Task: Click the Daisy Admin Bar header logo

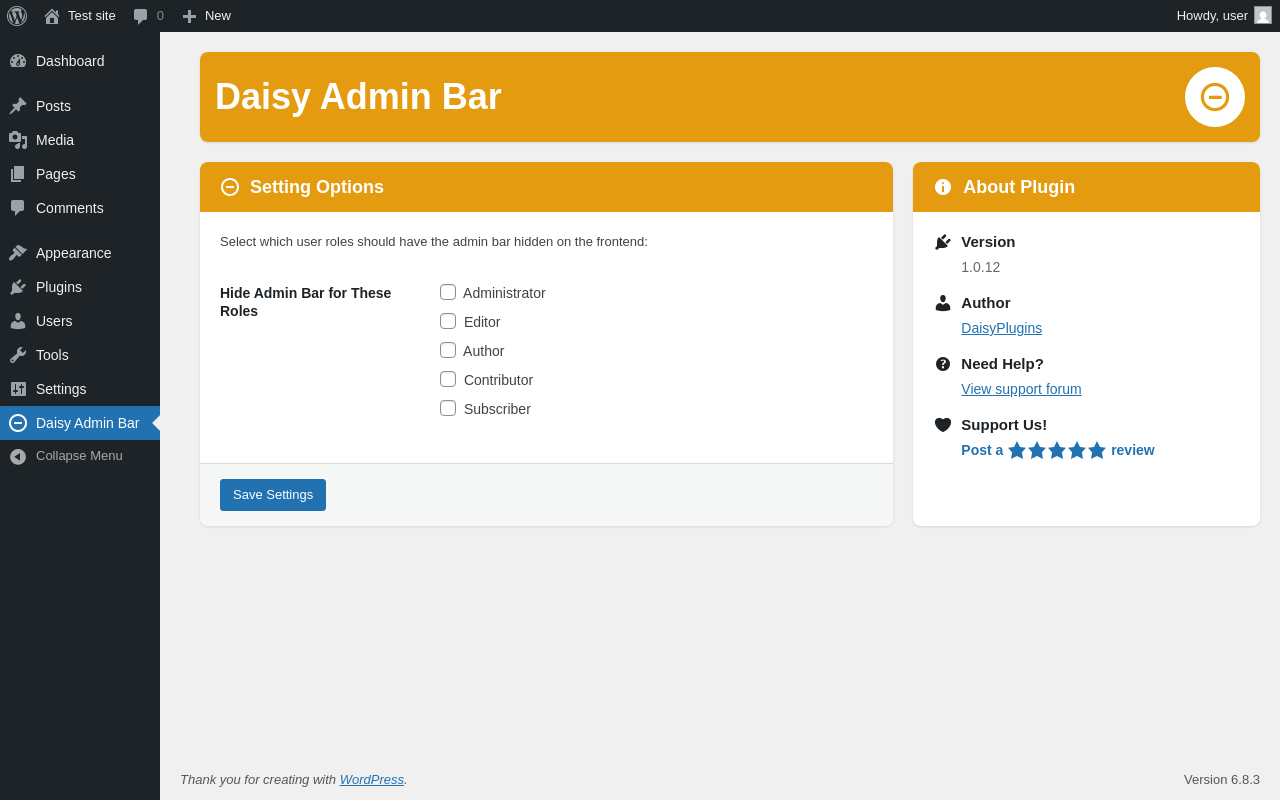Action: click(1214, 97)
